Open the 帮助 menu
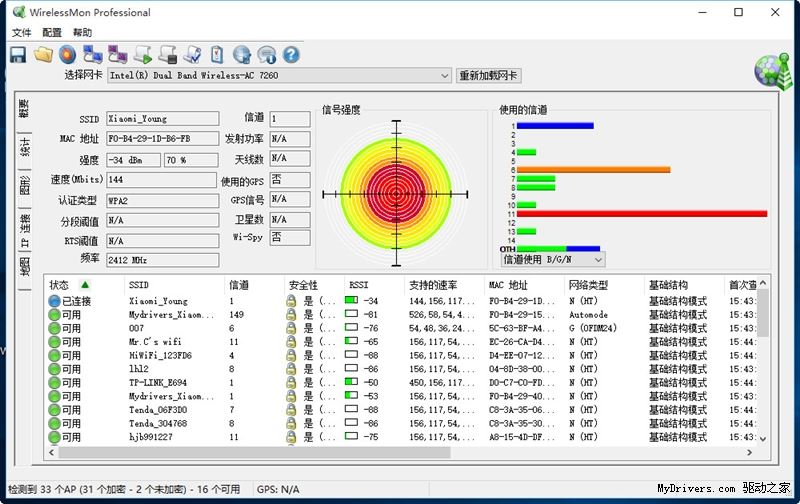 pyautogui.click(x=82, y=33)
